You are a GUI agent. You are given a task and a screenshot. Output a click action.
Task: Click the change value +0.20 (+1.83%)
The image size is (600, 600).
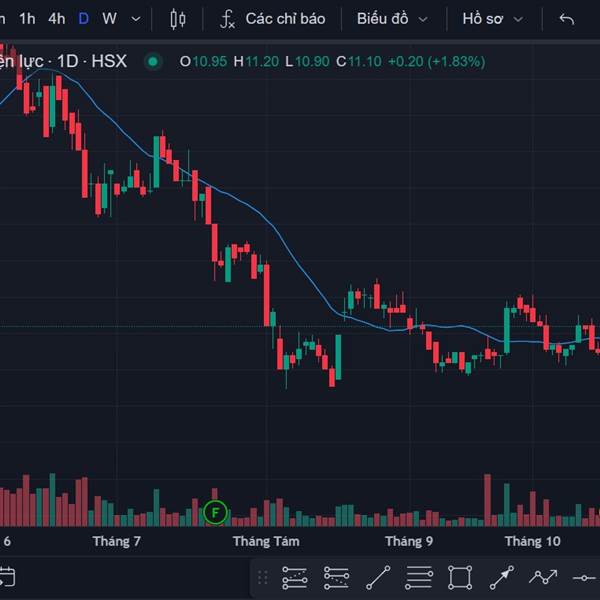point(437,62)
